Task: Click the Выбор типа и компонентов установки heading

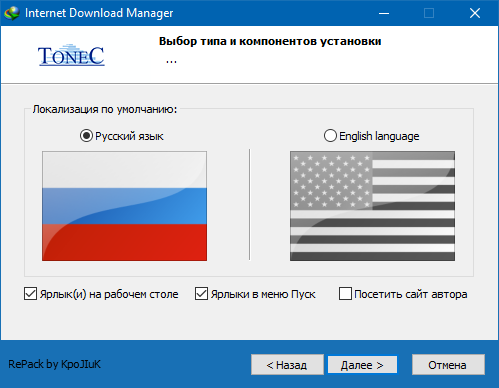Action: pyautogui.click(x=270, y=41)
